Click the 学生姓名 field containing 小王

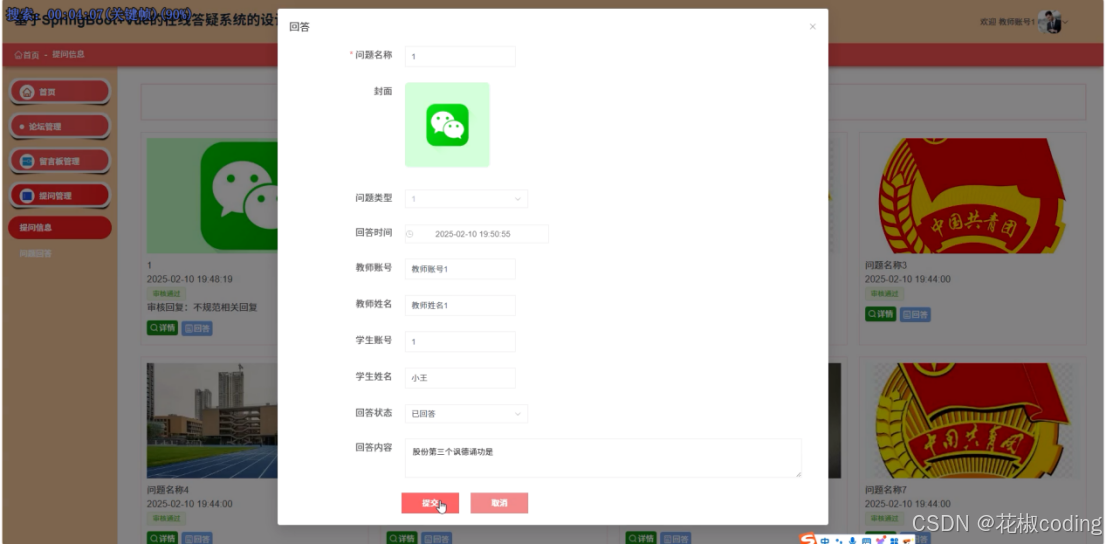(460, 378)
